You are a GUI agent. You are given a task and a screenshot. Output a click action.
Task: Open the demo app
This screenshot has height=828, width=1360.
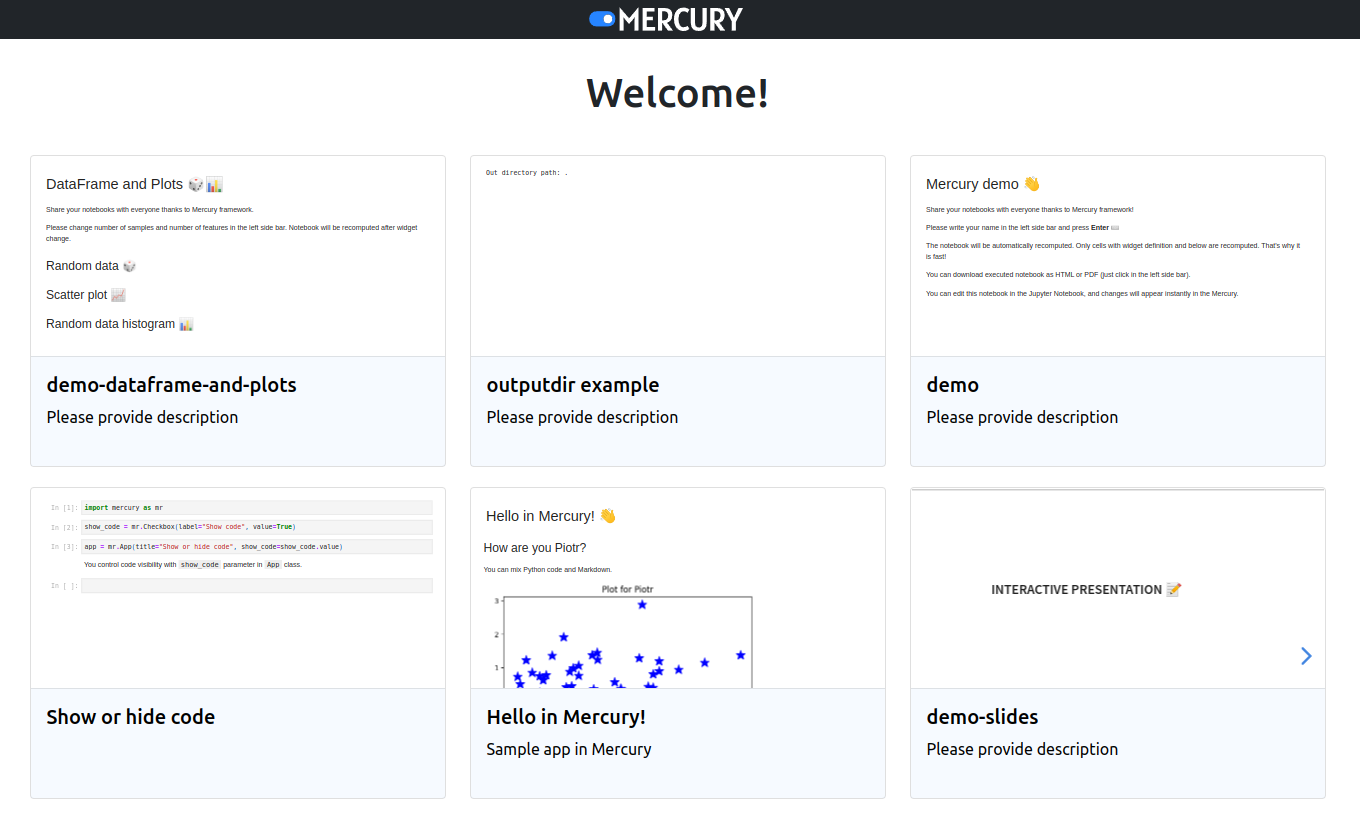952,384
